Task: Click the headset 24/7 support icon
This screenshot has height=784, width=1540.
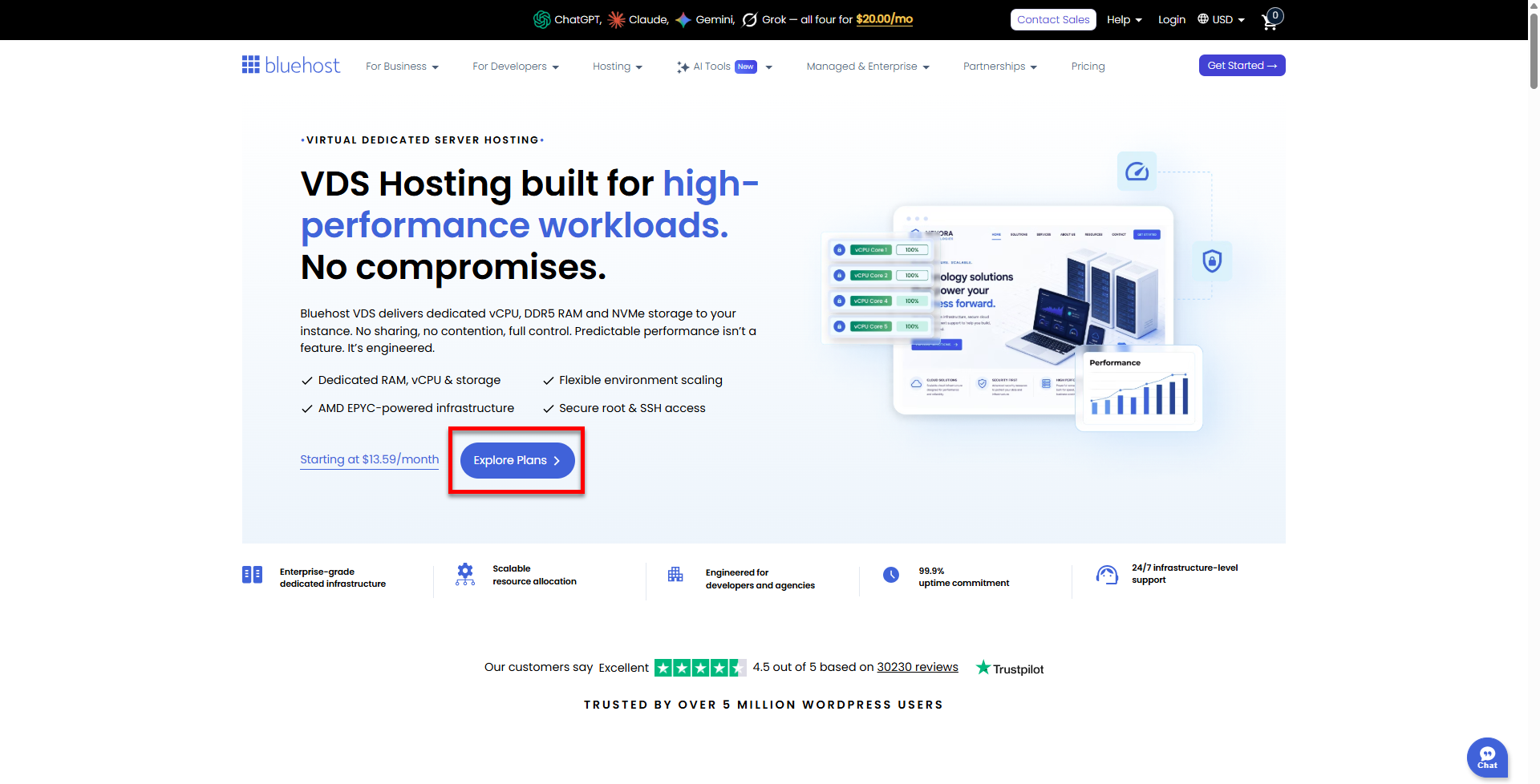Action: point(1107,575)
